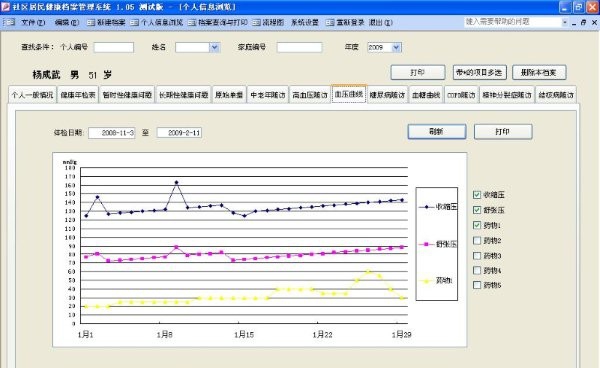This screenshot has width=600, height=368.
Task: Click the 1月15 x-axis label
Action: pyautogui.click(x=244, y=335)
